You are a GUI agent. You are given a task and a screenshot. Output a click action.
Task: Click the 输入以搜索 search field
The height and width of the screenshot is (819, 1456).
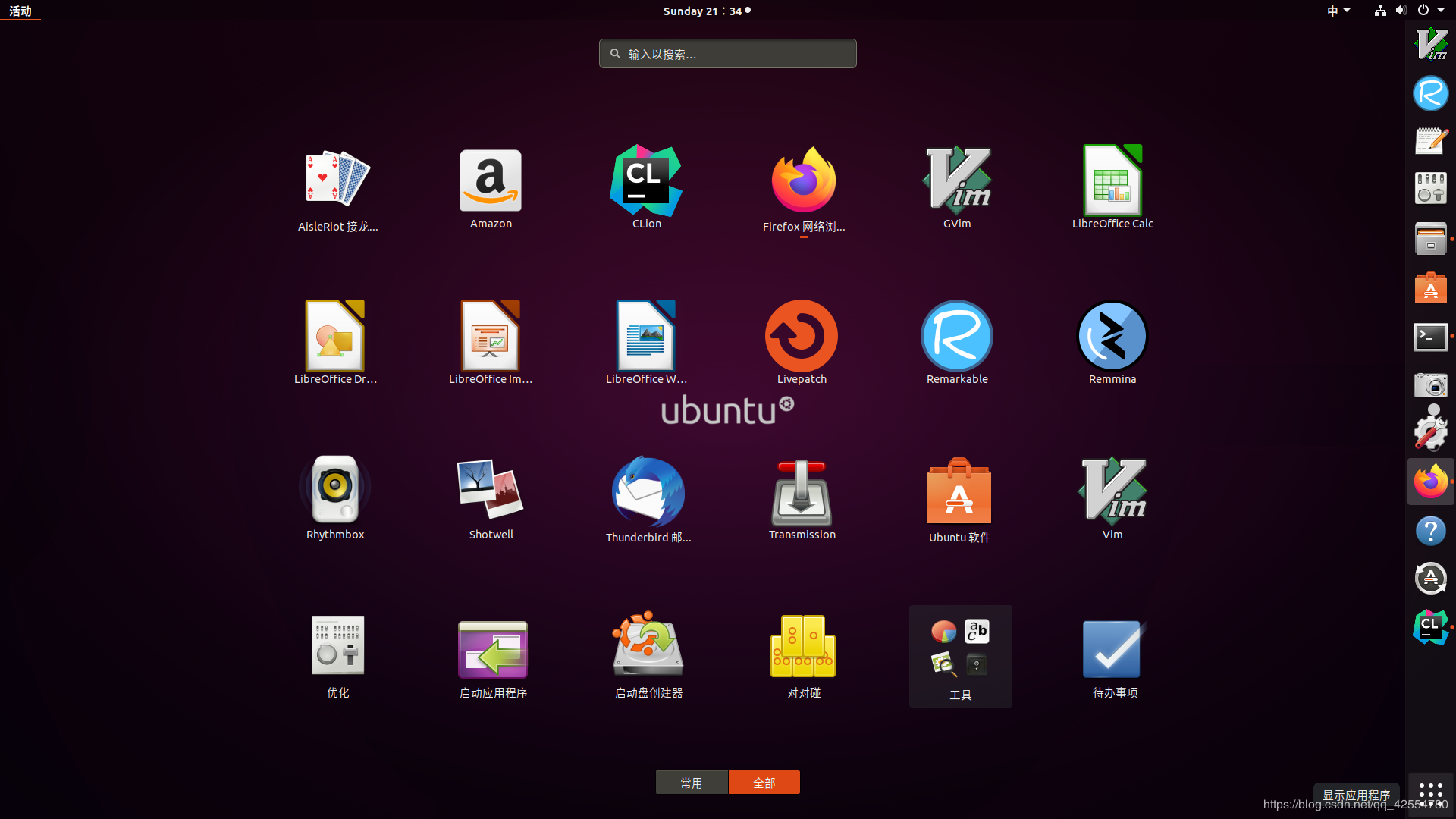tap(726, 53)
